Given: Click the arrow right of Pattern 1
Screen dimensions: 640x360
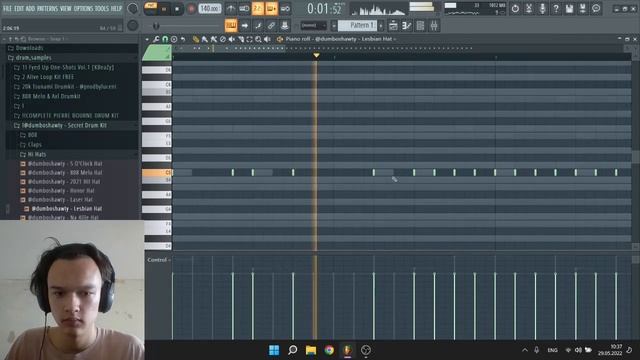Looking at the screenshot, I should tap(381, 25).
